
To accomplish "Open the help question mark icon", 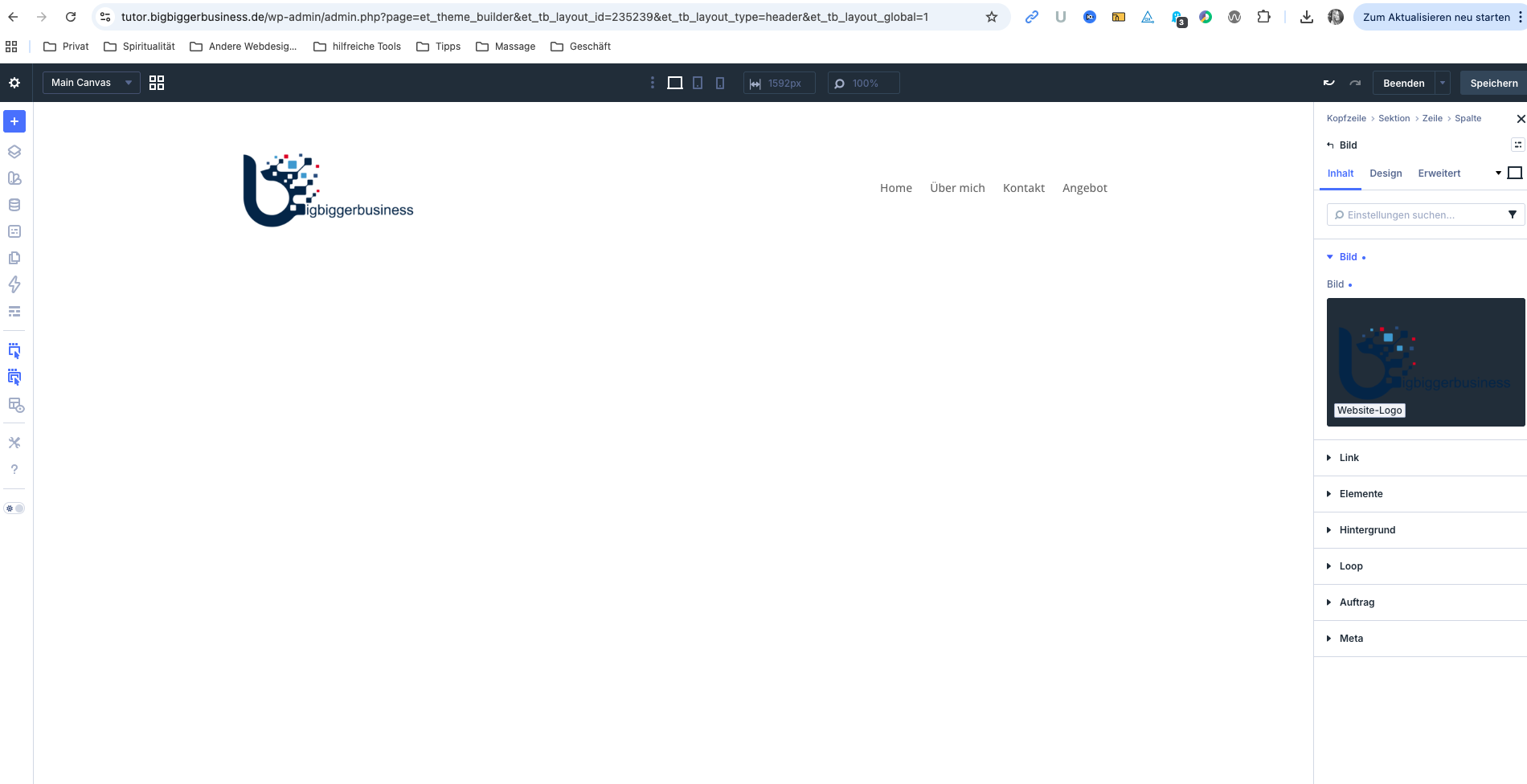I will pyautogui.click(x=14, y=469).
